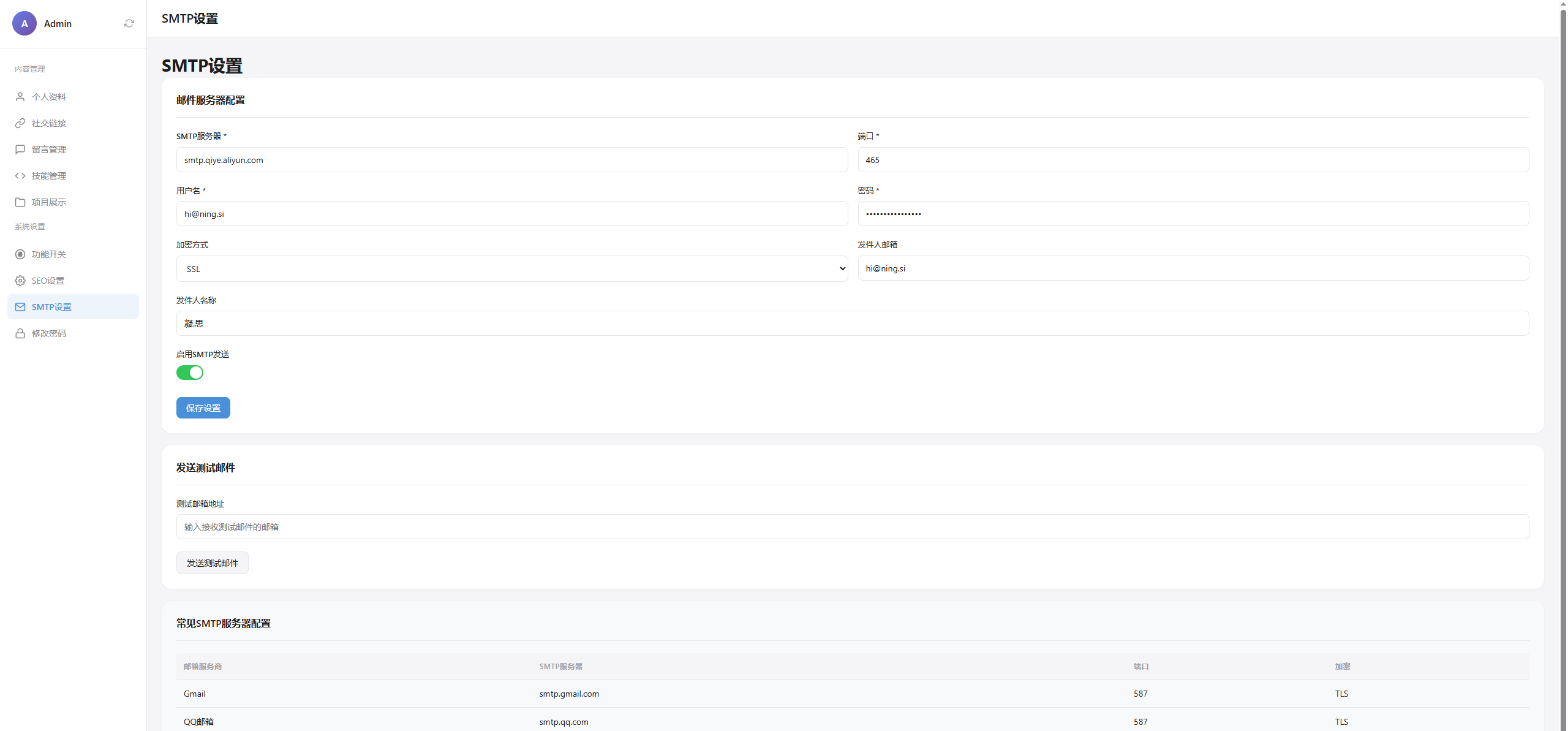Focus the 测试邮箱地址 input field
The height and width of the screenshot is (731, 1568).
tap(852, 527)
